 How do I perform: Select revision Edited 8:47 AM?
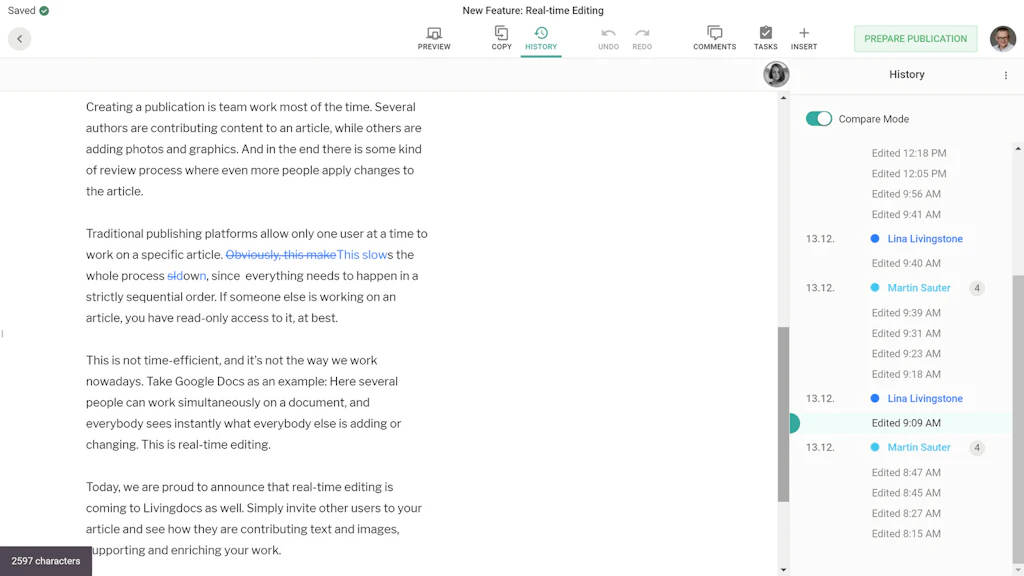[x=906, y=472]
